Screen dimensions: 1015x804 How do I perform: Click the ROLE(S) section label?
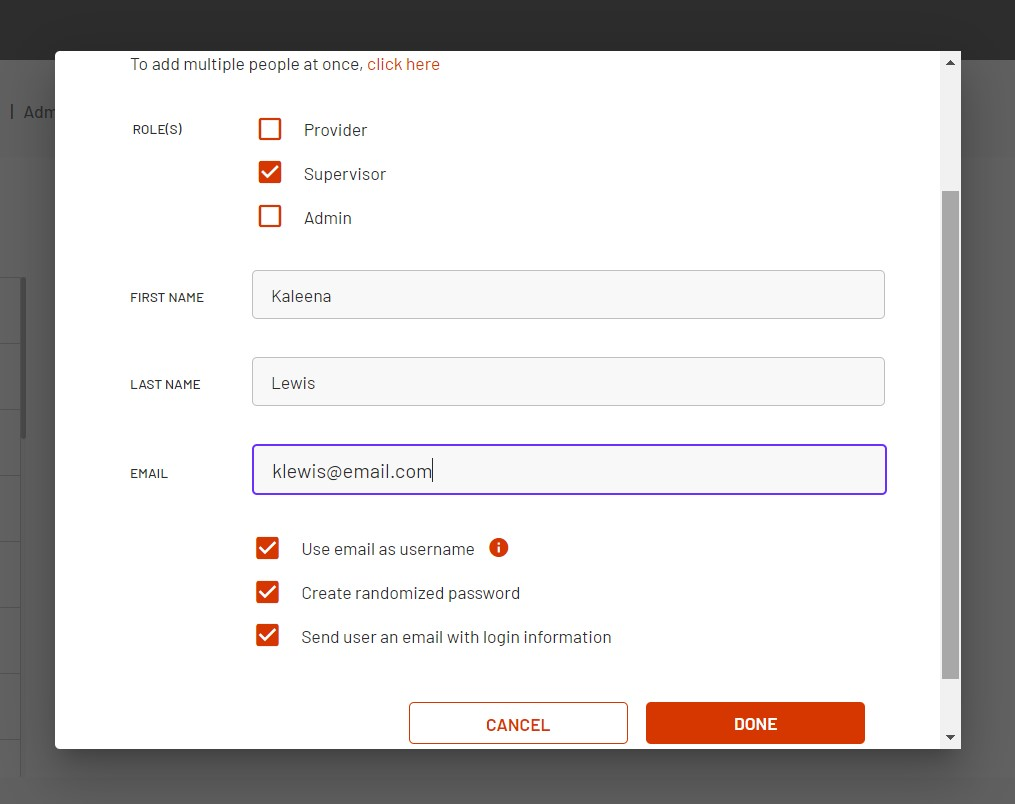[x=157, y=129]
